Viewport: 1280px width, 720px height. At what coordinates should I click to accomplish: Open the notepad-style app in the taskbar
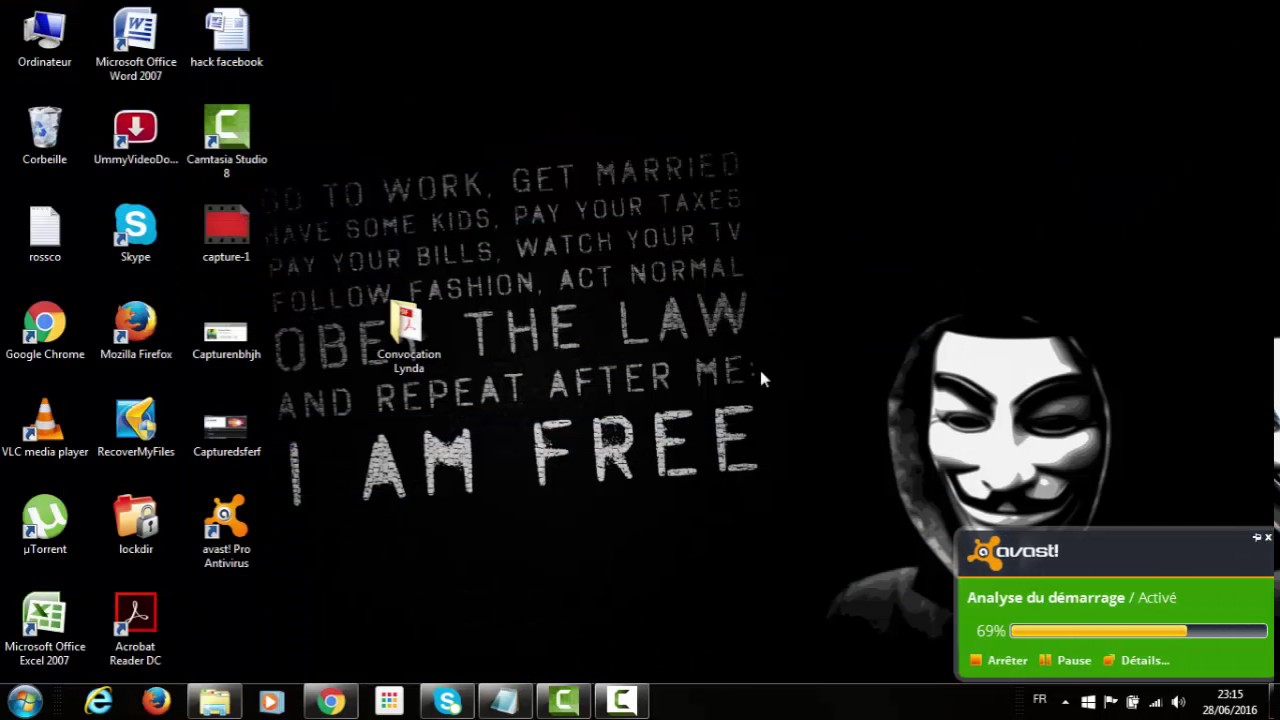point(505,702)
